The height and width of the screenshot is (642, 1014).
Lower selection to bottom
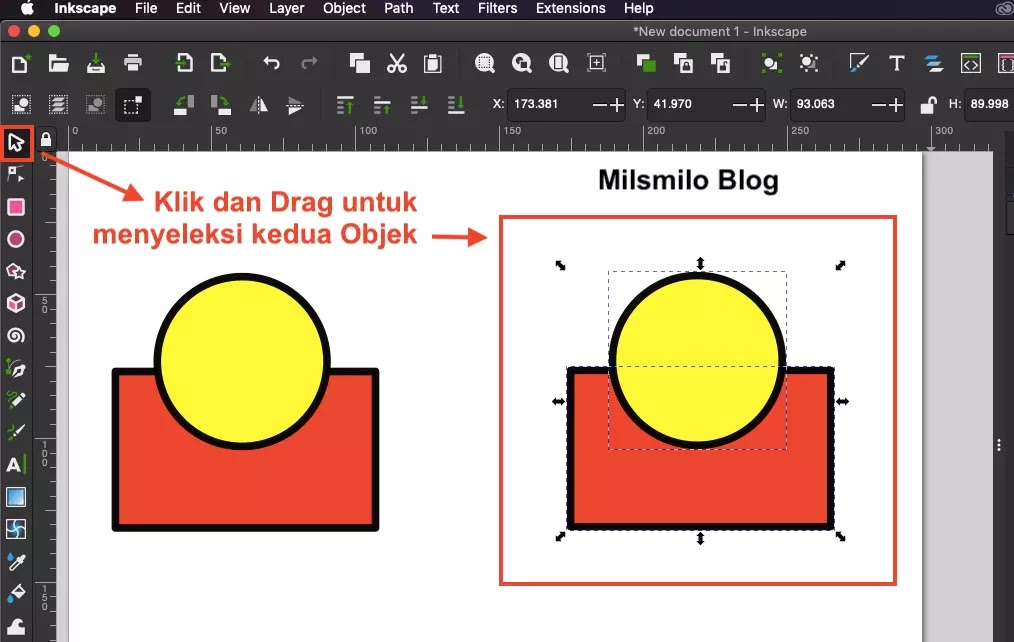pos(456,105)
